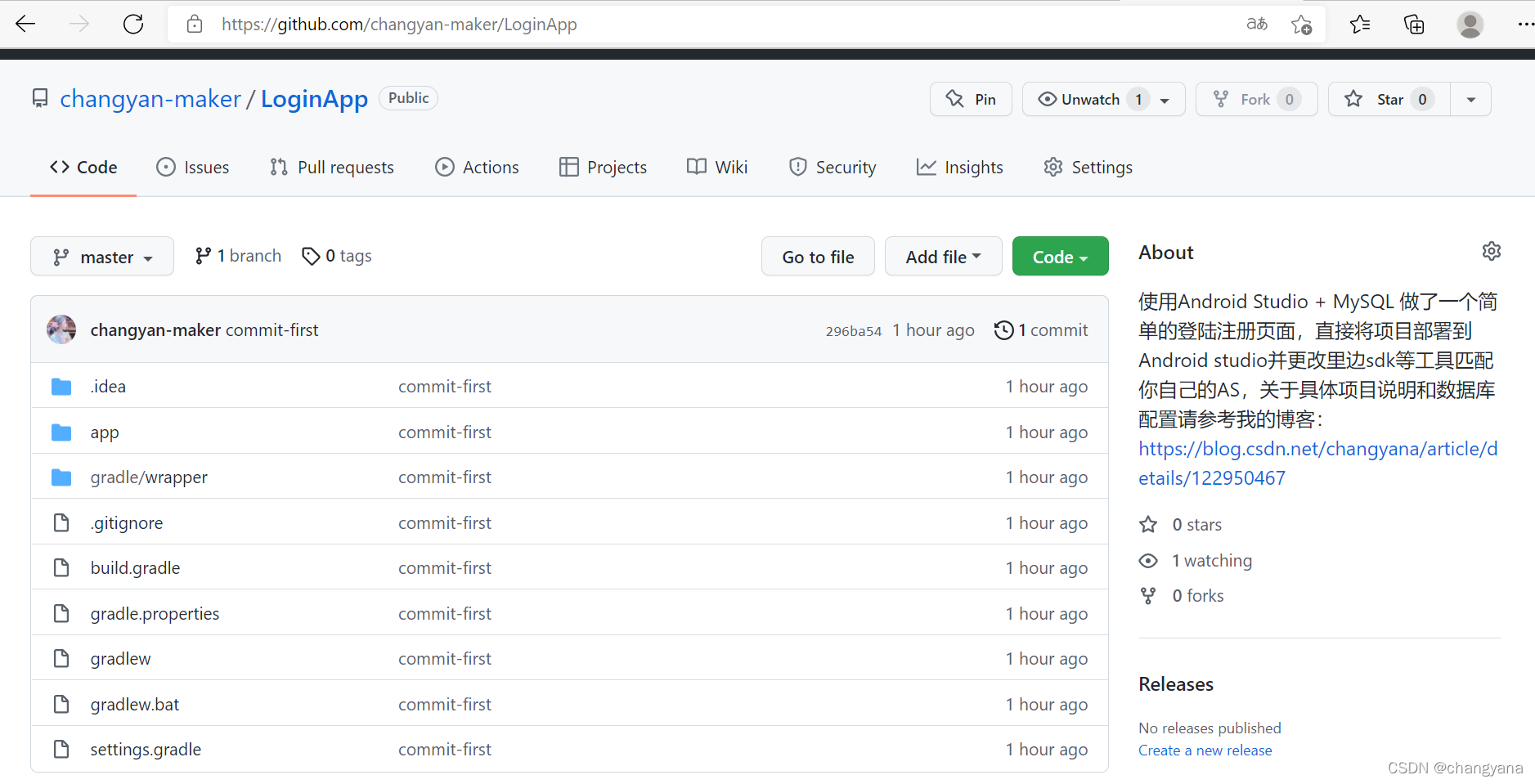
Task: Open the gradle/wrapper folder name
Action: (x=149, y=477)
